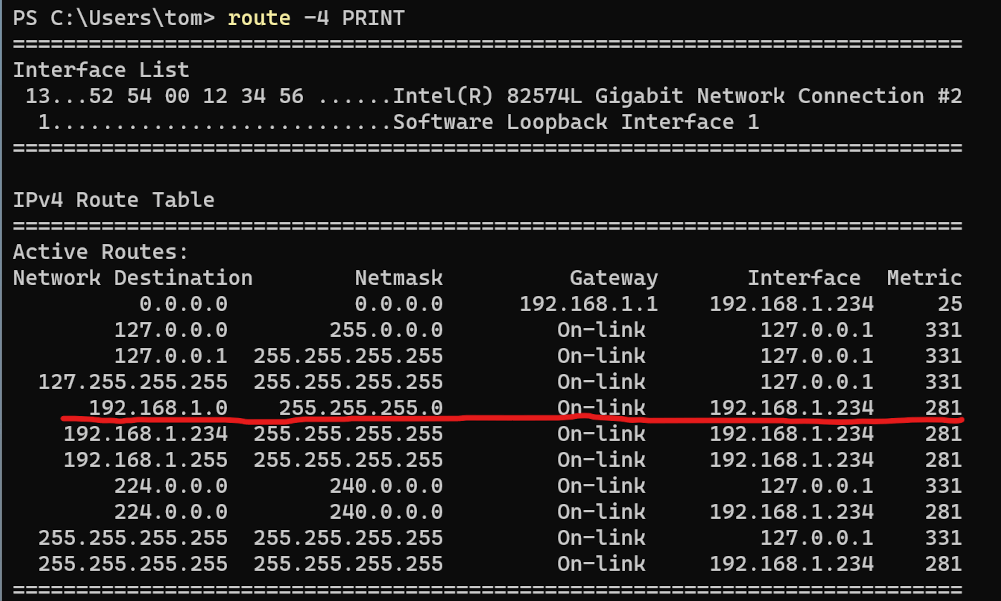This screenshot has height=601, width=1001.
Task: Click the Netmask column header
Action: [398, 277]
